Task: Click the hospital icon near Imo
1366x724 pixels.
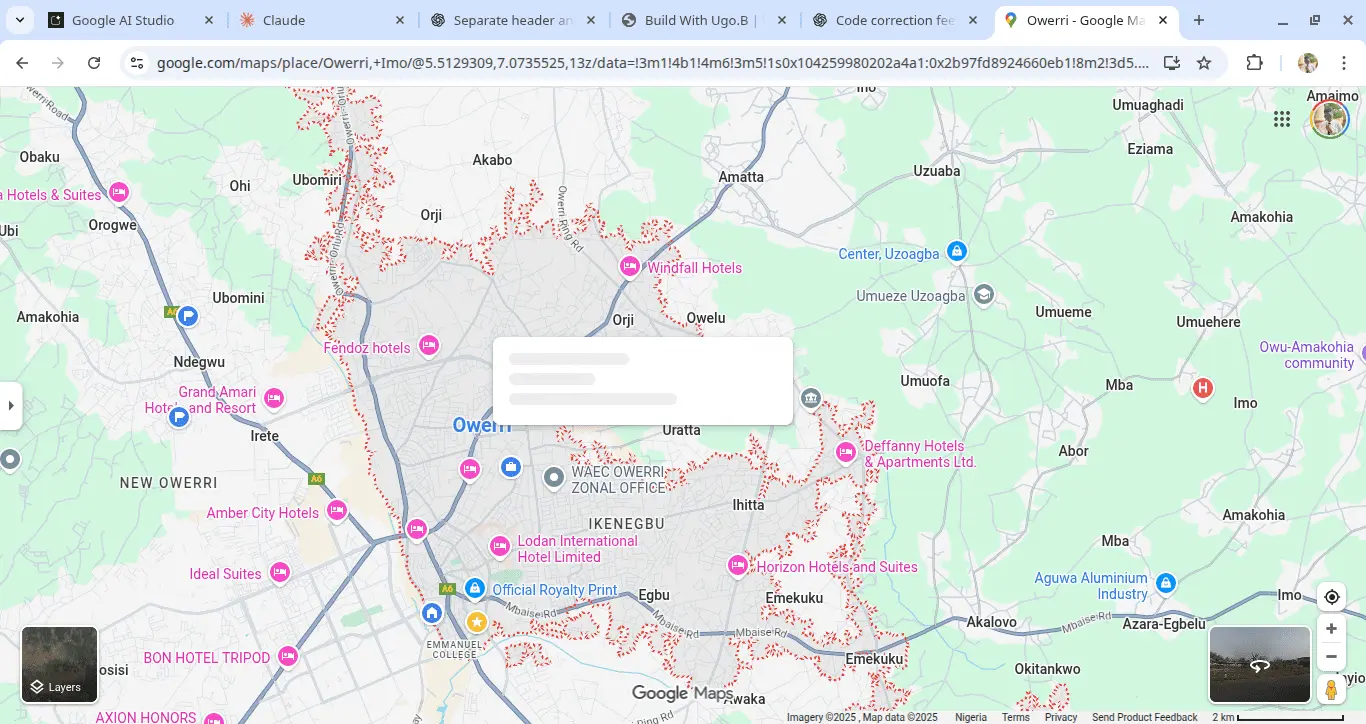Action: [1202, 387]
